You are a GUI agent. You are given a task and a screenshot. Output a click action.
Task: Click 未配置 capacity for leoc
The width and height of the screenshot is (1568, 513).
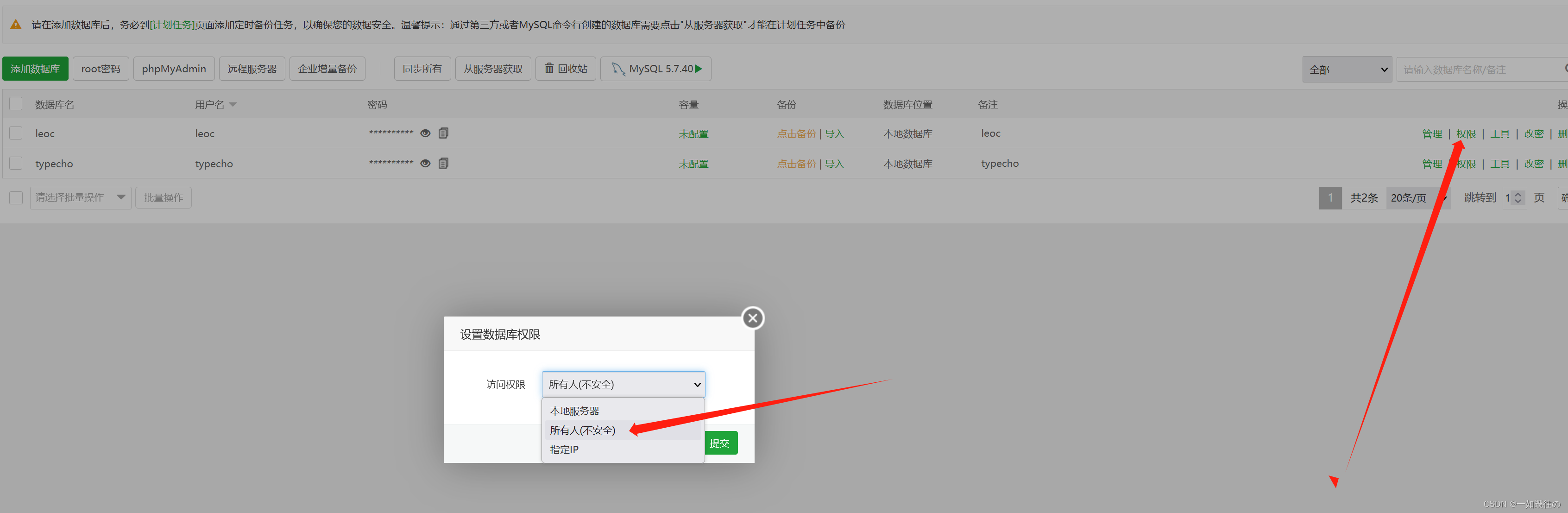694,133
